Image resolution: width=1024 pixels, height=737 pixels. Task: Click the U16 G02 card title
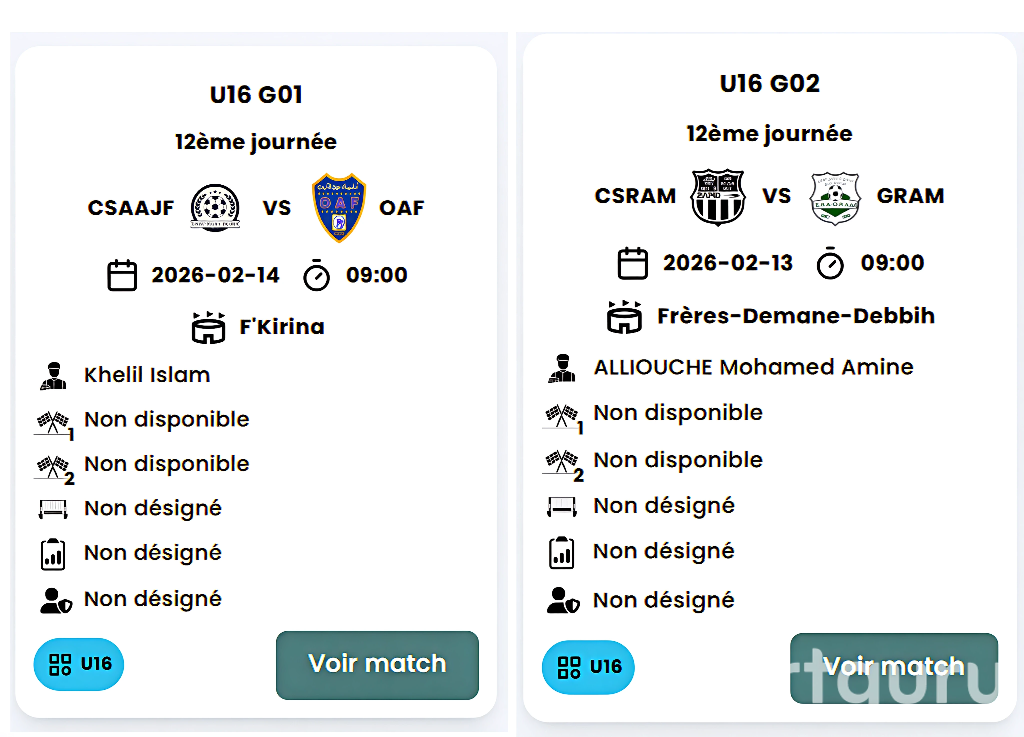pyautogui.click(x=769, y=84)
